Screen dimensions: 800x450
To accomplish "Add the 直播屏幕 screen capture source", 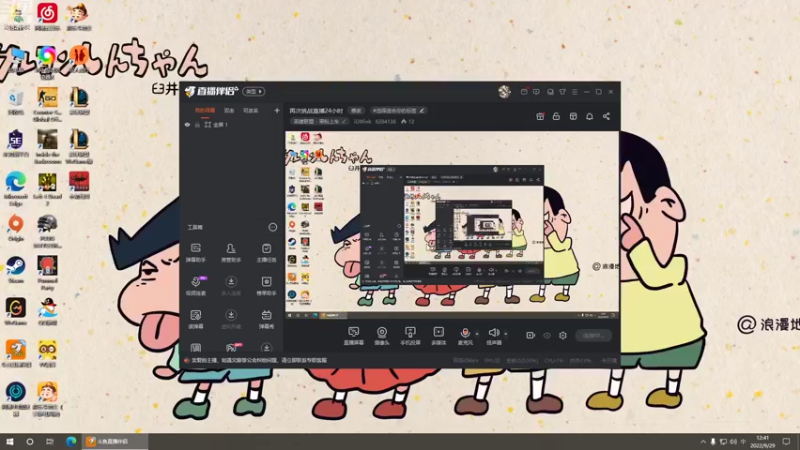I will point(353,336).
